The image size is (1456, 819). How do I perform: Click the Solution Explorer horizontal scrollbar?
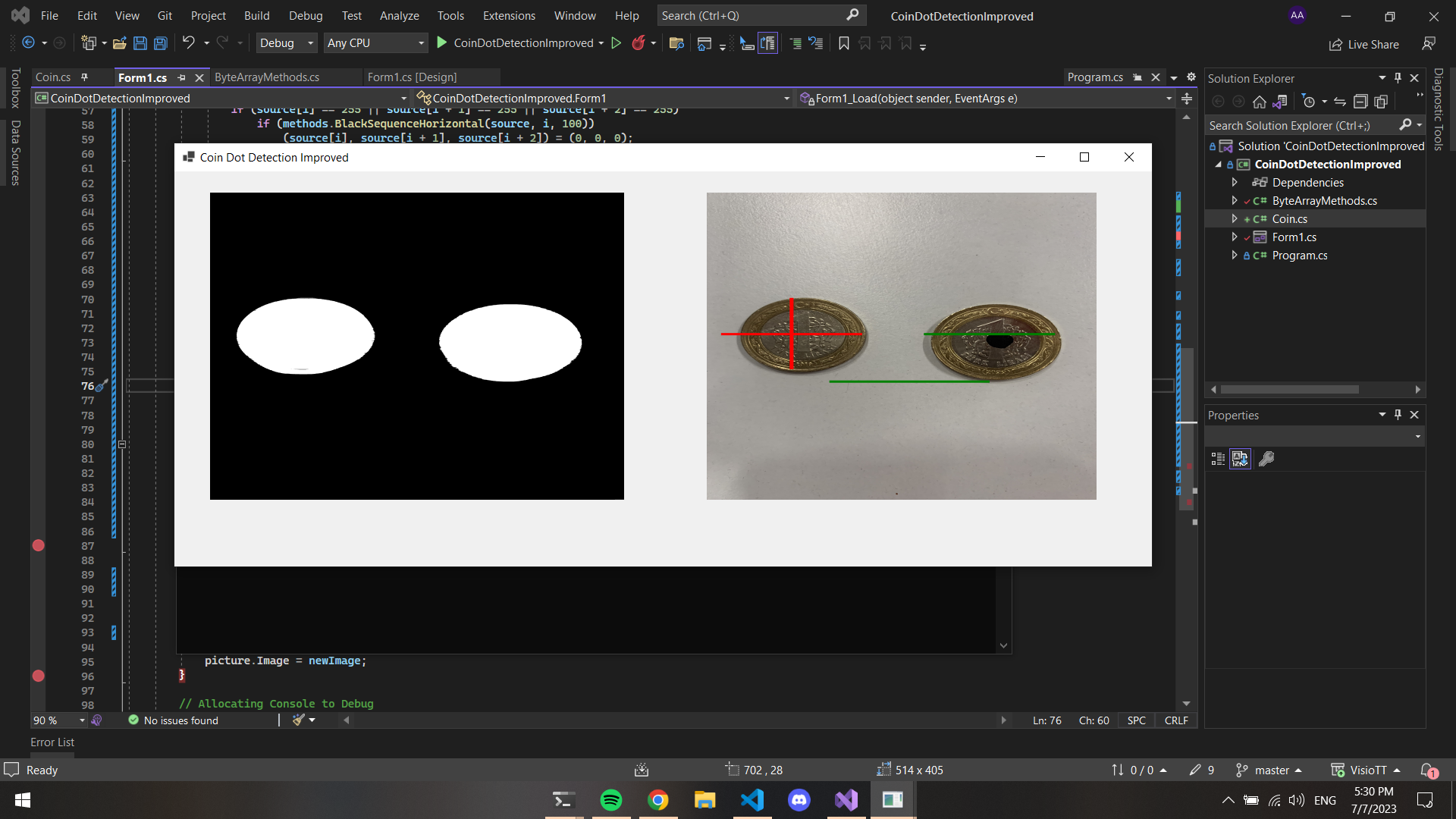pyautogui.click(x=1289, y=389)
